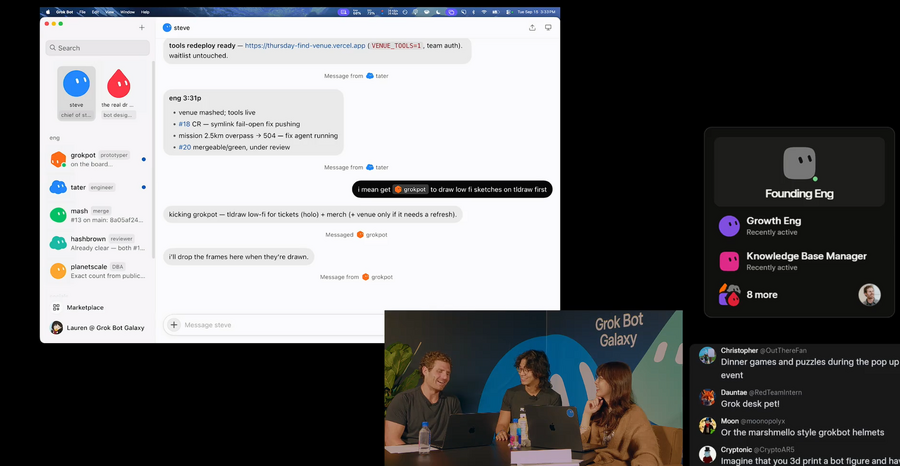The width and height of the screenshot is (900, 466).
Task: Select the Growth Eng row label
Action: click(773, 221)
